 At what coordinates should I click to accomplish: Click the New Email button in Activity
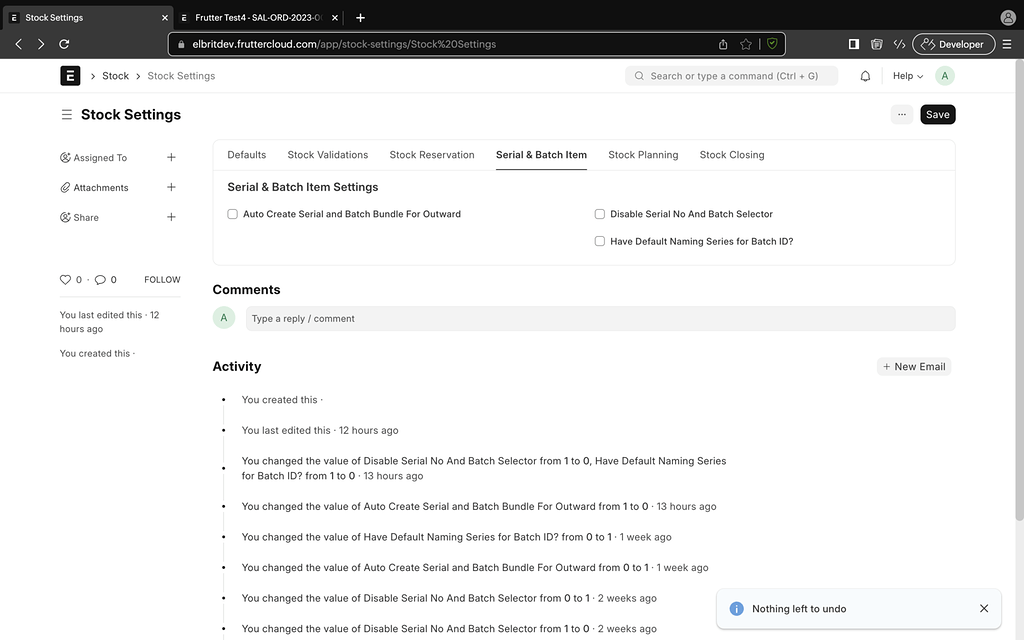point(913,366)
